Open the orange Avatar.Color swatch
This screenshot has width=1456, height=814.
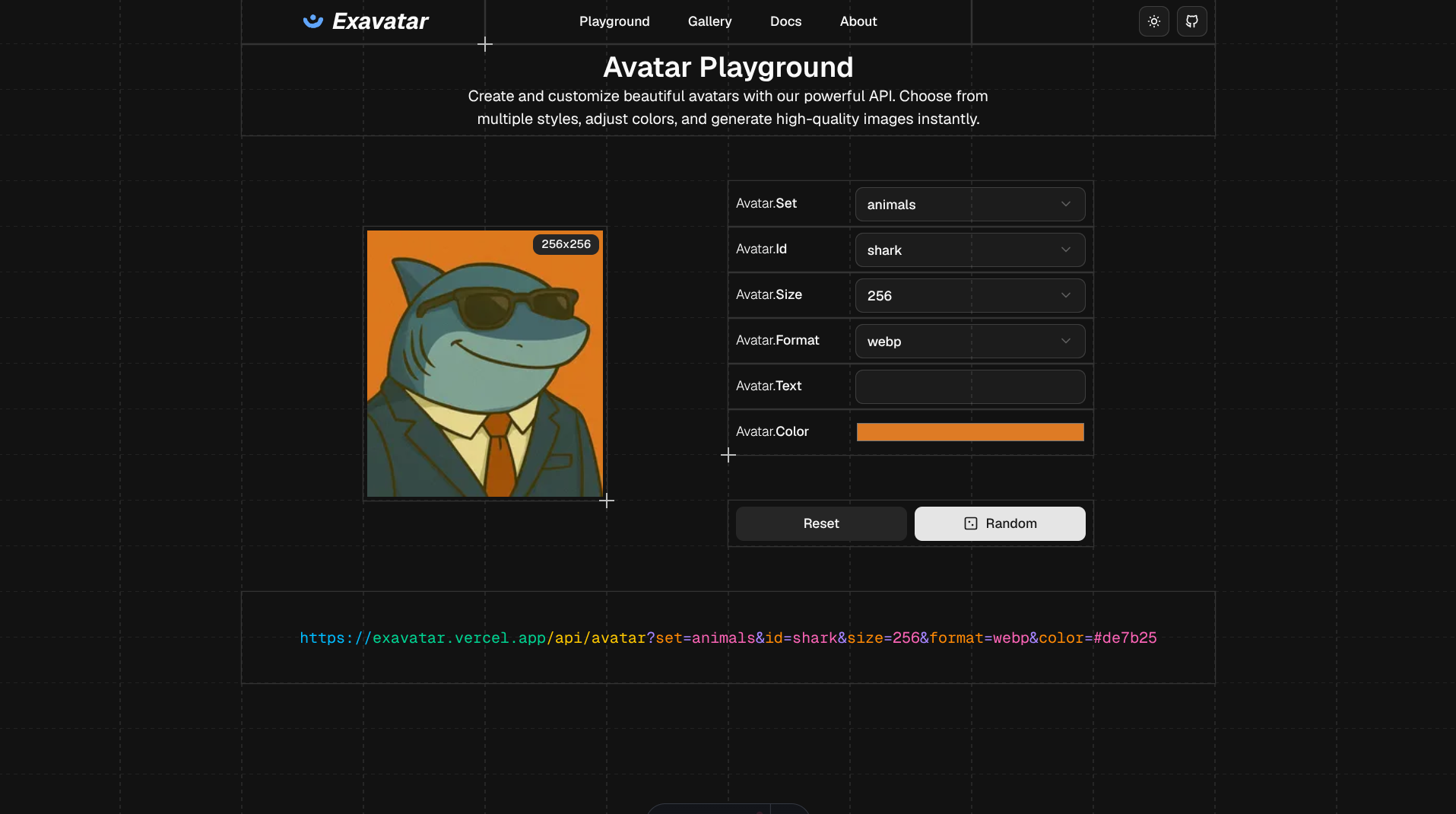(x=969, y=431)
